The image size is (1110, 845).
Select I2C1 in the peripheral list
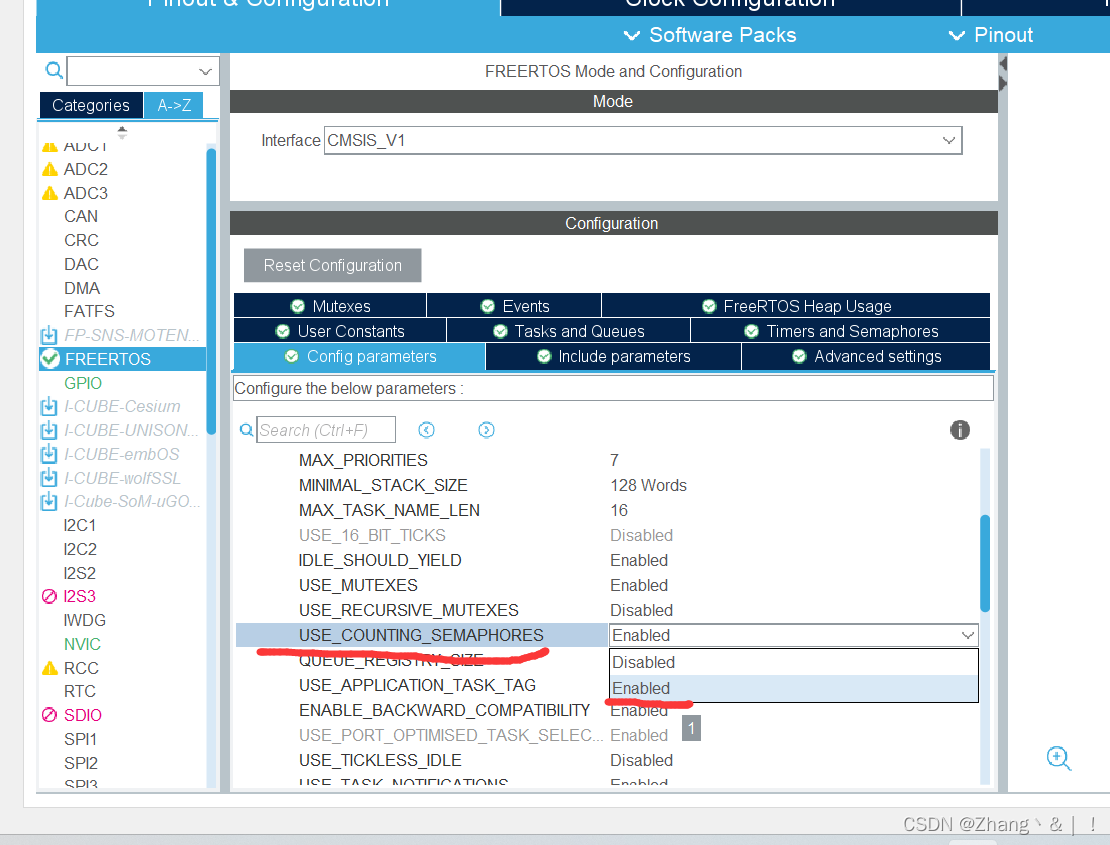[79, 525]
